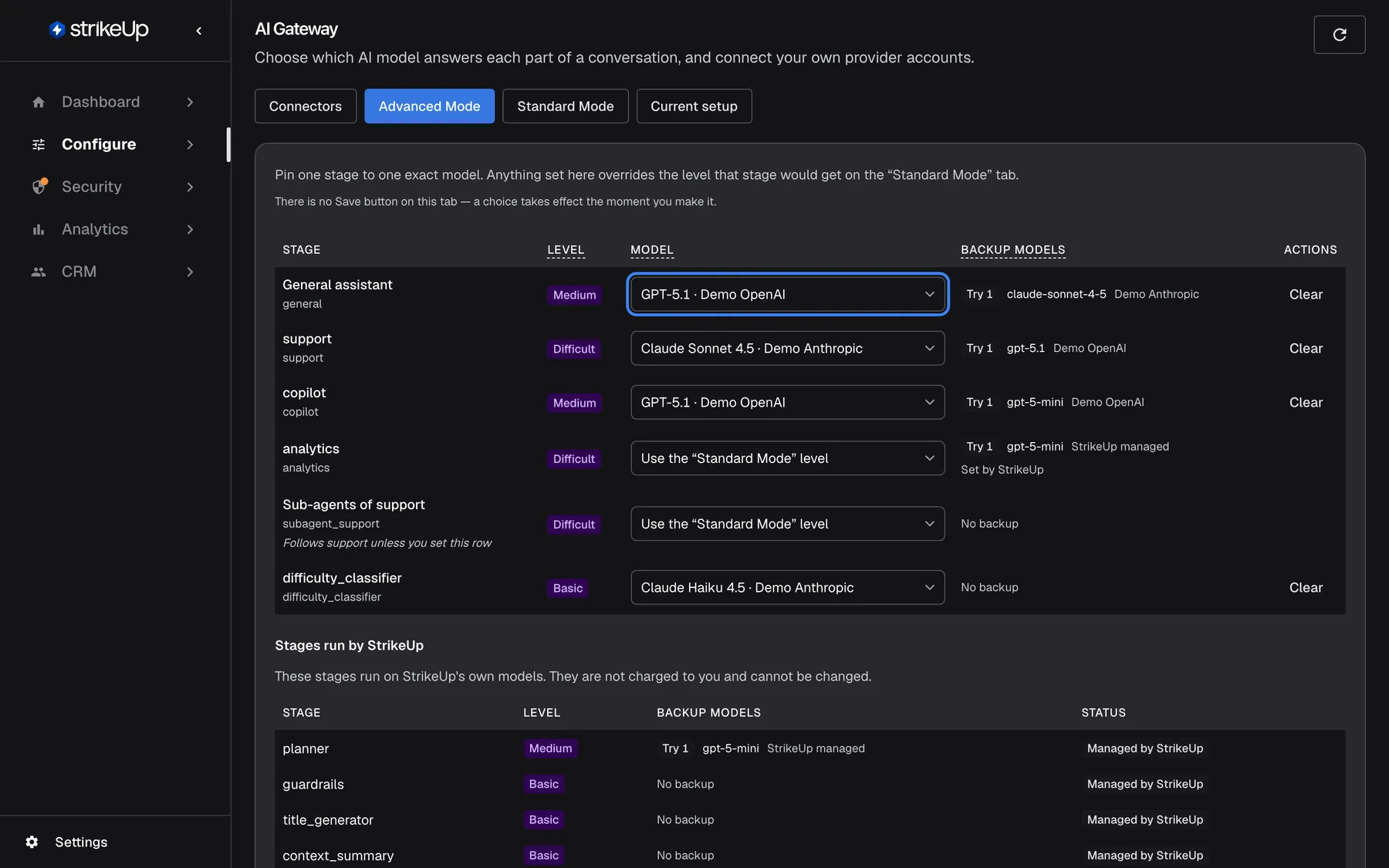Open model dropdown for difficulty_classifier stage
The width and height of the screenshot is (1389, 868).
point(788,587)
